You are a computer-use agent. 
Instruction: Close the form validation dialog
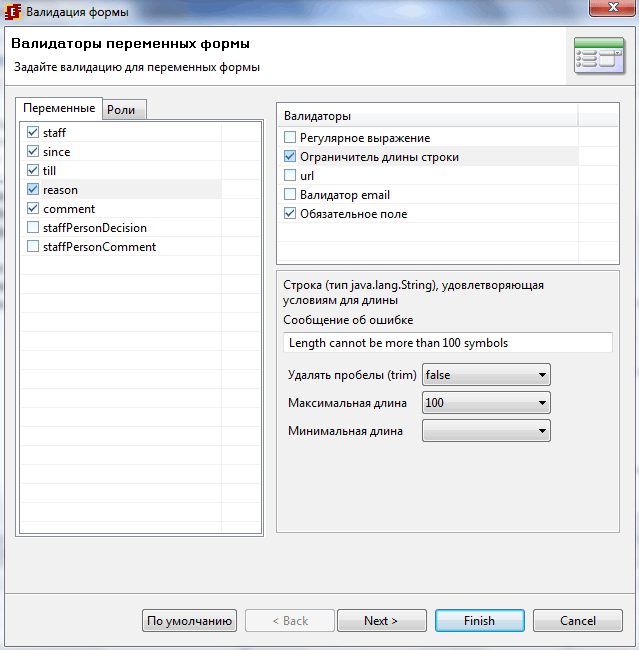tap(612, 7)
